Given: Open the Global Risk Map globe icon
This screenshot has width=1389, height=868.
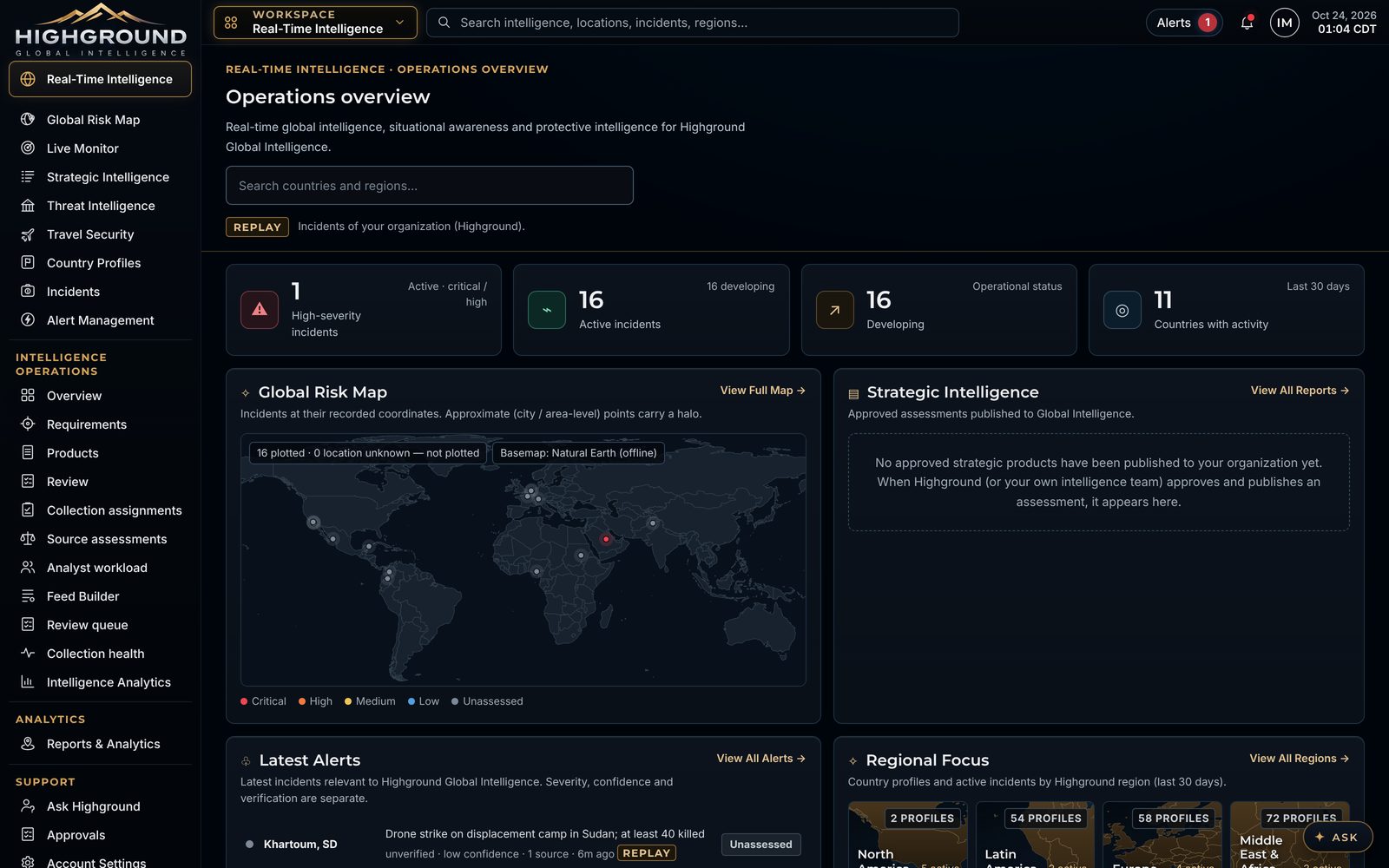Looking at the screenshot, I should [x=28, y=120].
